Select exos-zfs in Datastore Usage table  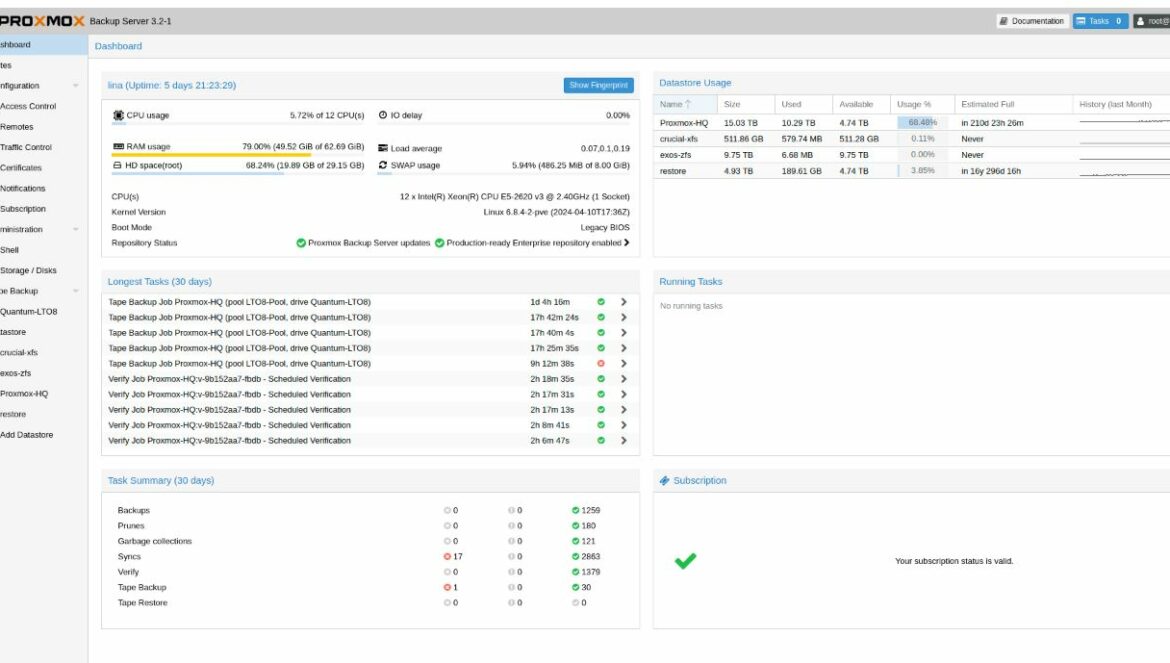click(x=912, y=154)
